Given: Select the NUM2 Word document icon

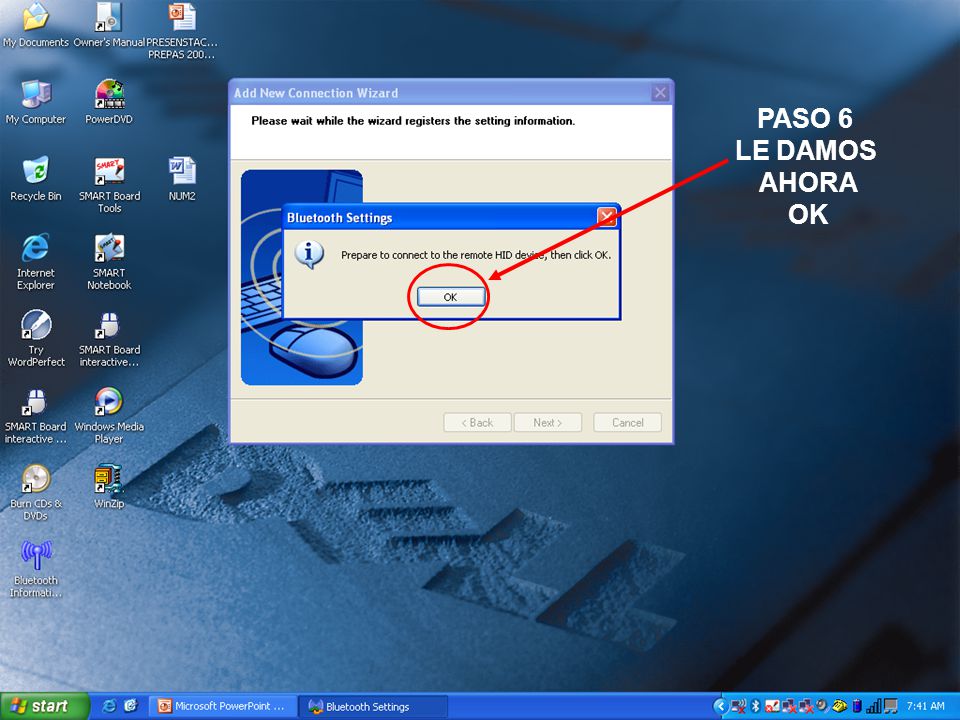Looking at the screenshot, I should tap(182, 179).
